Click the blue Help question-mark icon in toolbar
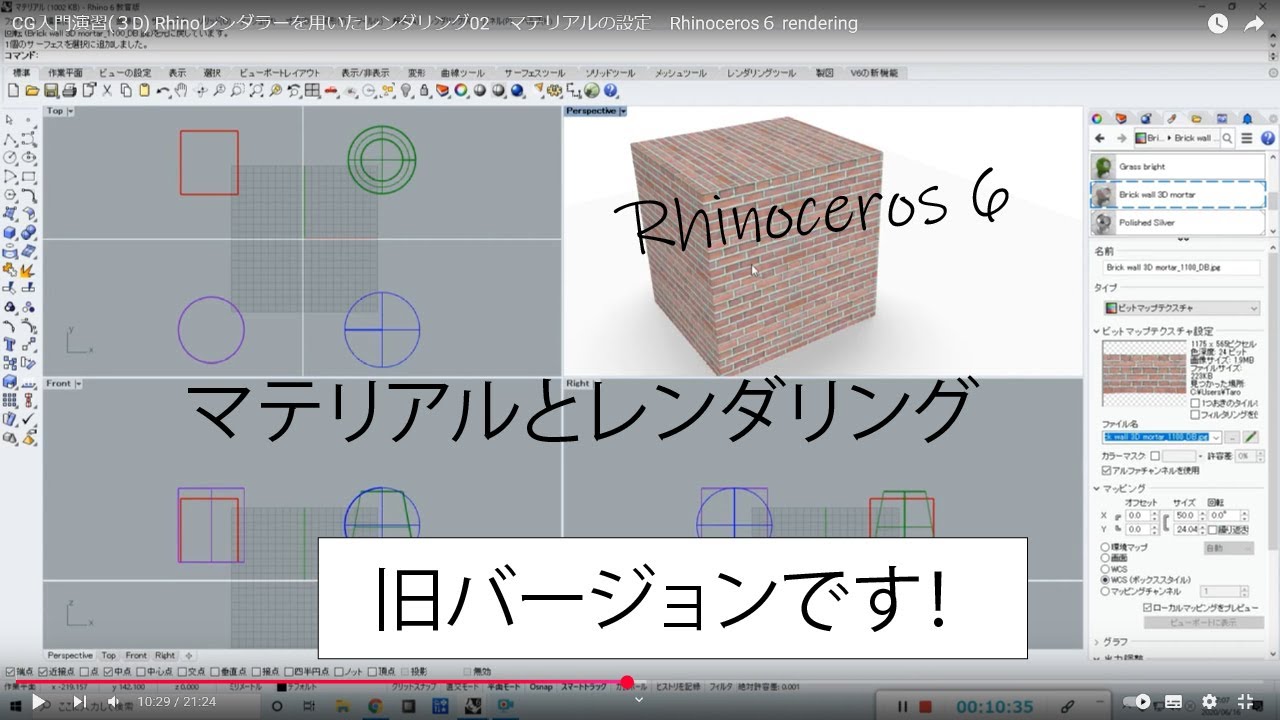 [x=609, y=90]
